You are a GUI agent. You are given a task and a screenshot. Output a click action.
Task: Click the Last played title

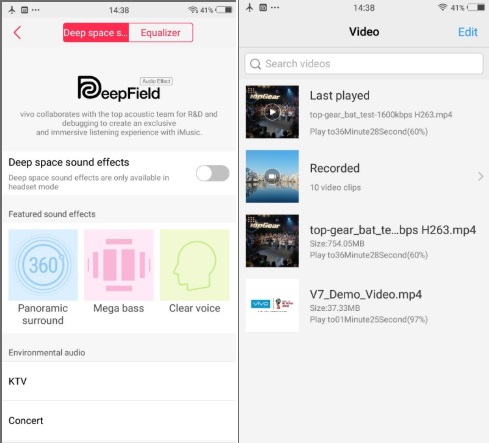pos(340,96)
